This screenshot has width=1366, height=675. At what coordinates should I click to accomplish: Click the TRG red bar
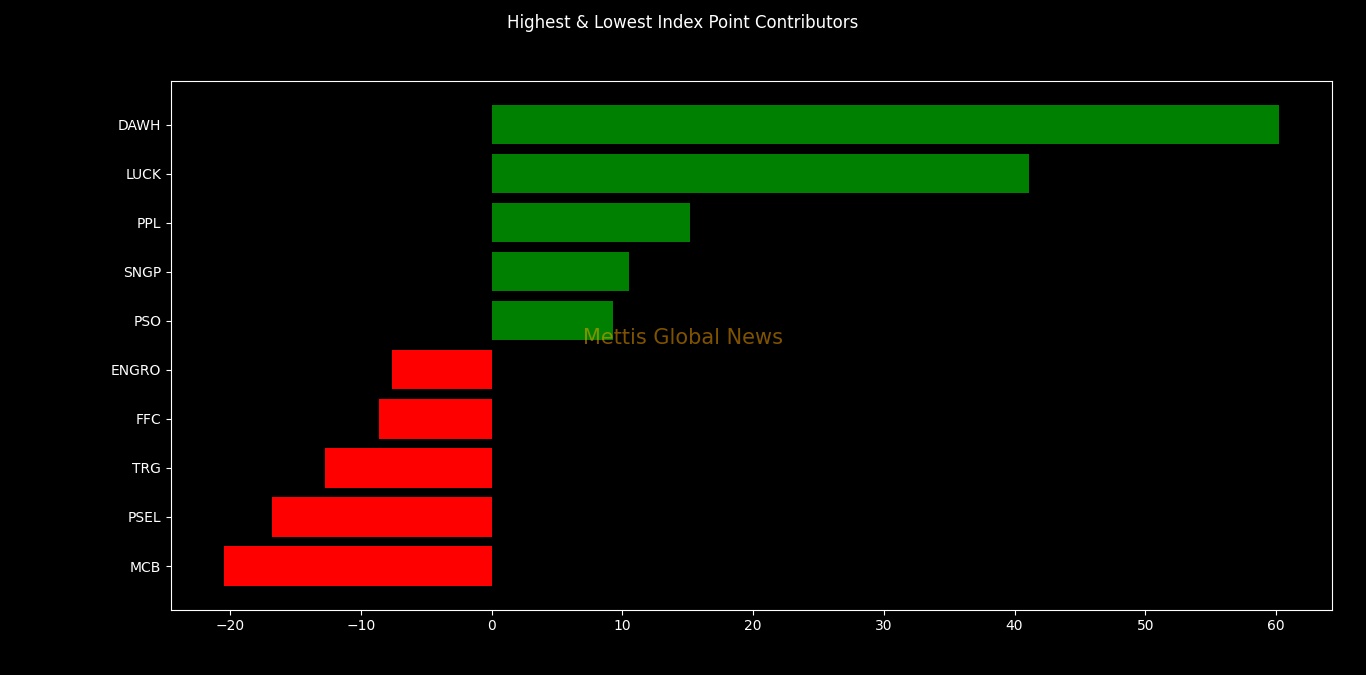click(408, 468)
